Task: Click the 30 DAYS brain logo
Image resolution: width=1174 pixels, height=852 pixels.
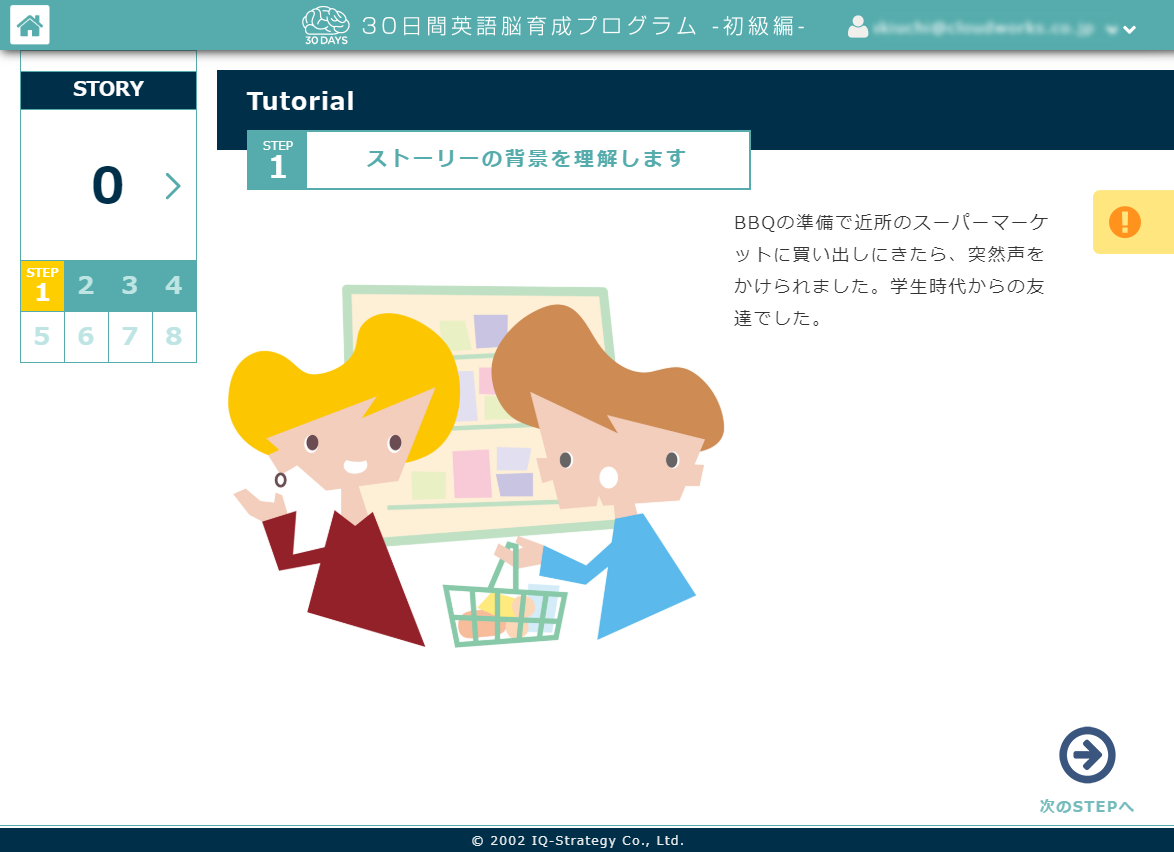Action: tap(323, 25)
